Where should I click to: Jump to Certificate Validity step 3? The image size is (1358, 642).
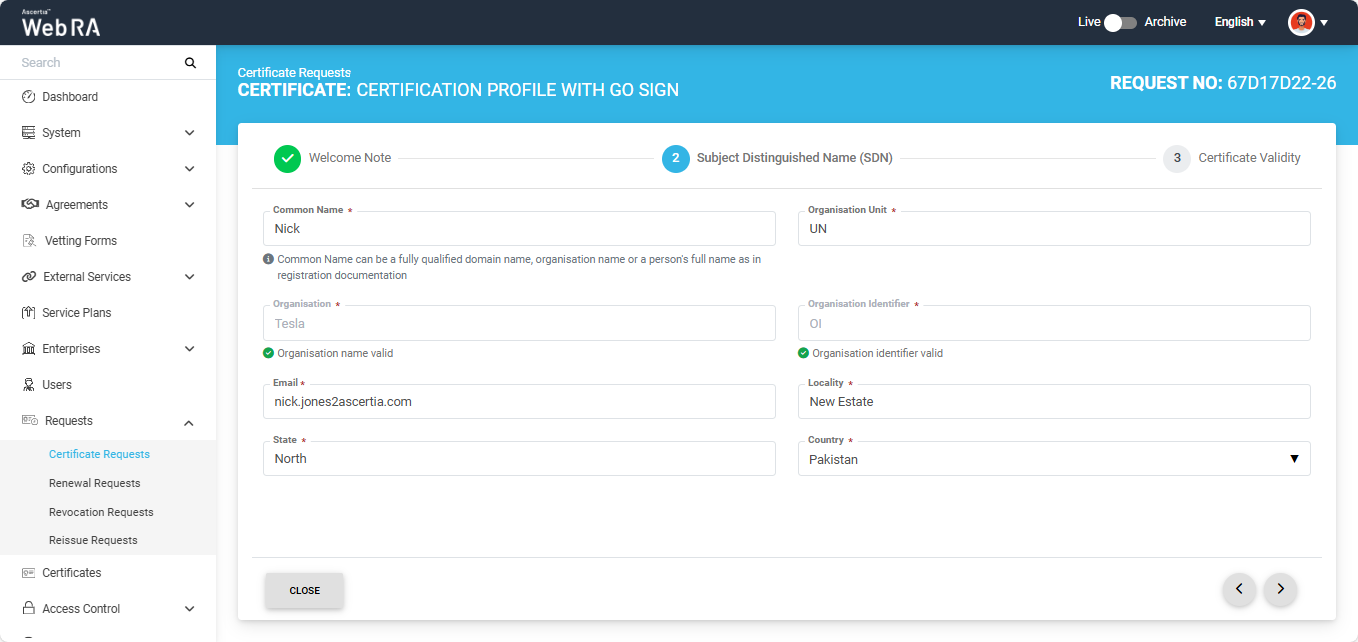point(1177,158)
